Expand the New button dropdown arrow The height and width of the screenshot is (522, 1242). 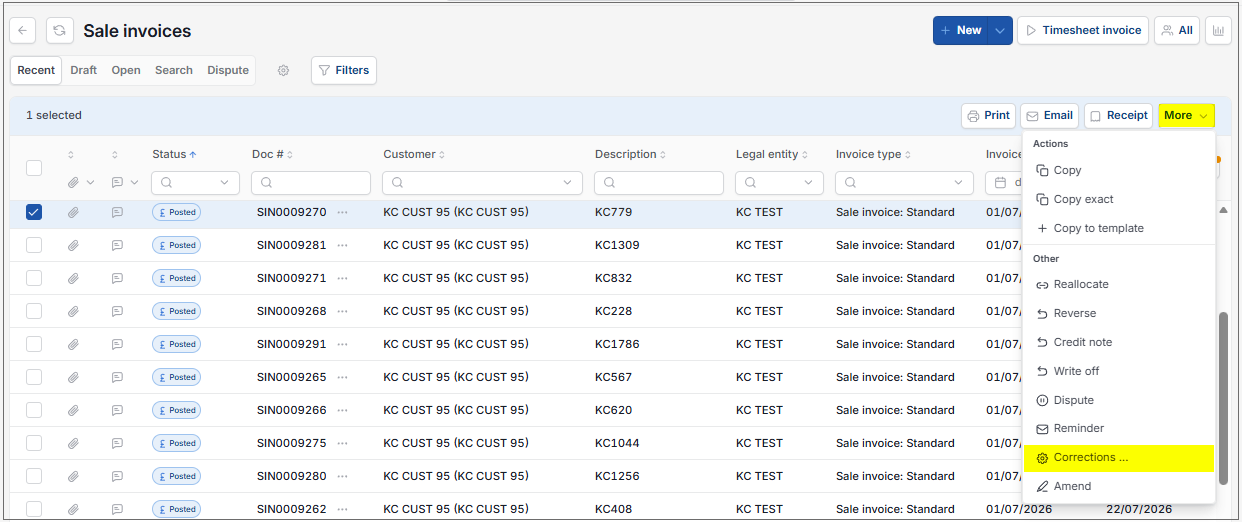point(1000,31)
